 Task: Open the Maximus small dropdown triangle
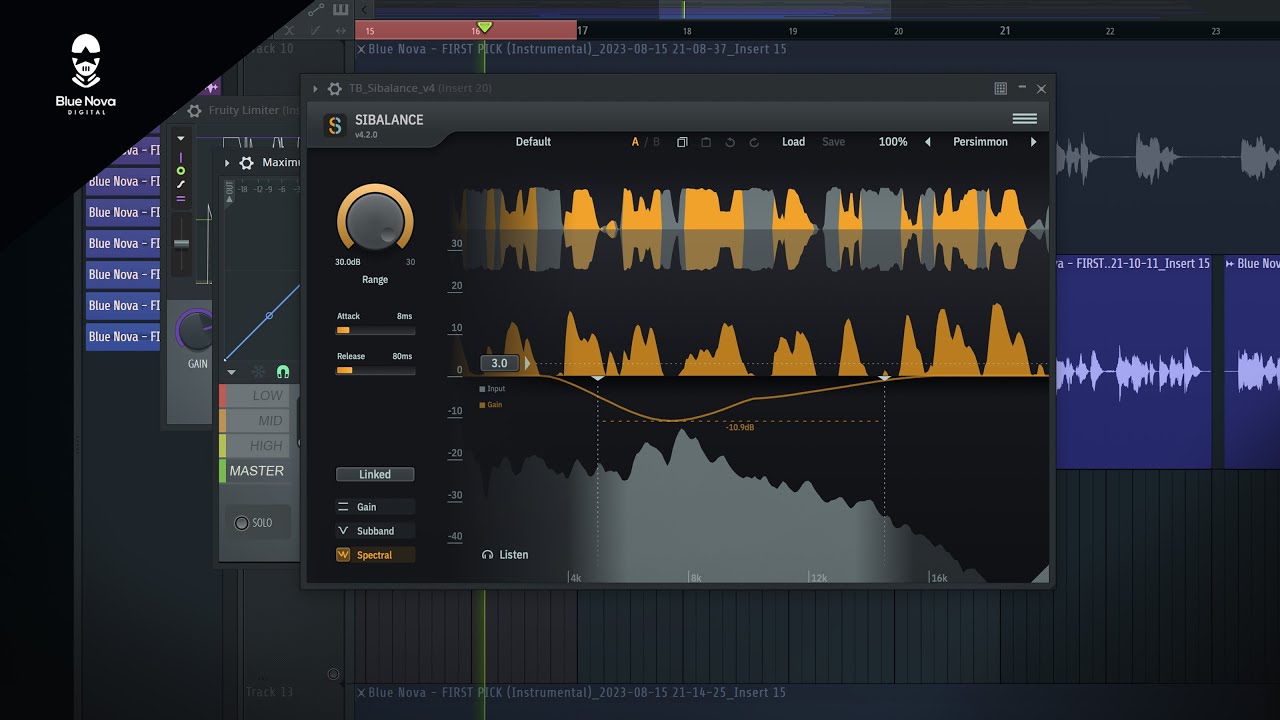point(232,372)
